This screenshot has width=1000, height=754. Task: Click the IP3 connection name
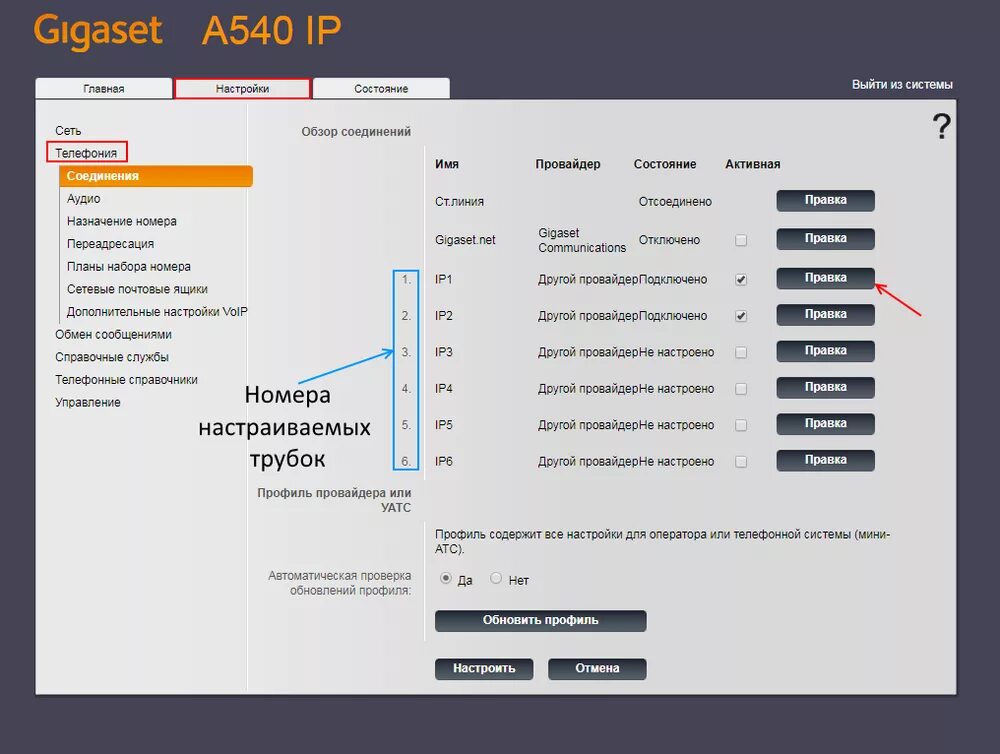point(443,352)
